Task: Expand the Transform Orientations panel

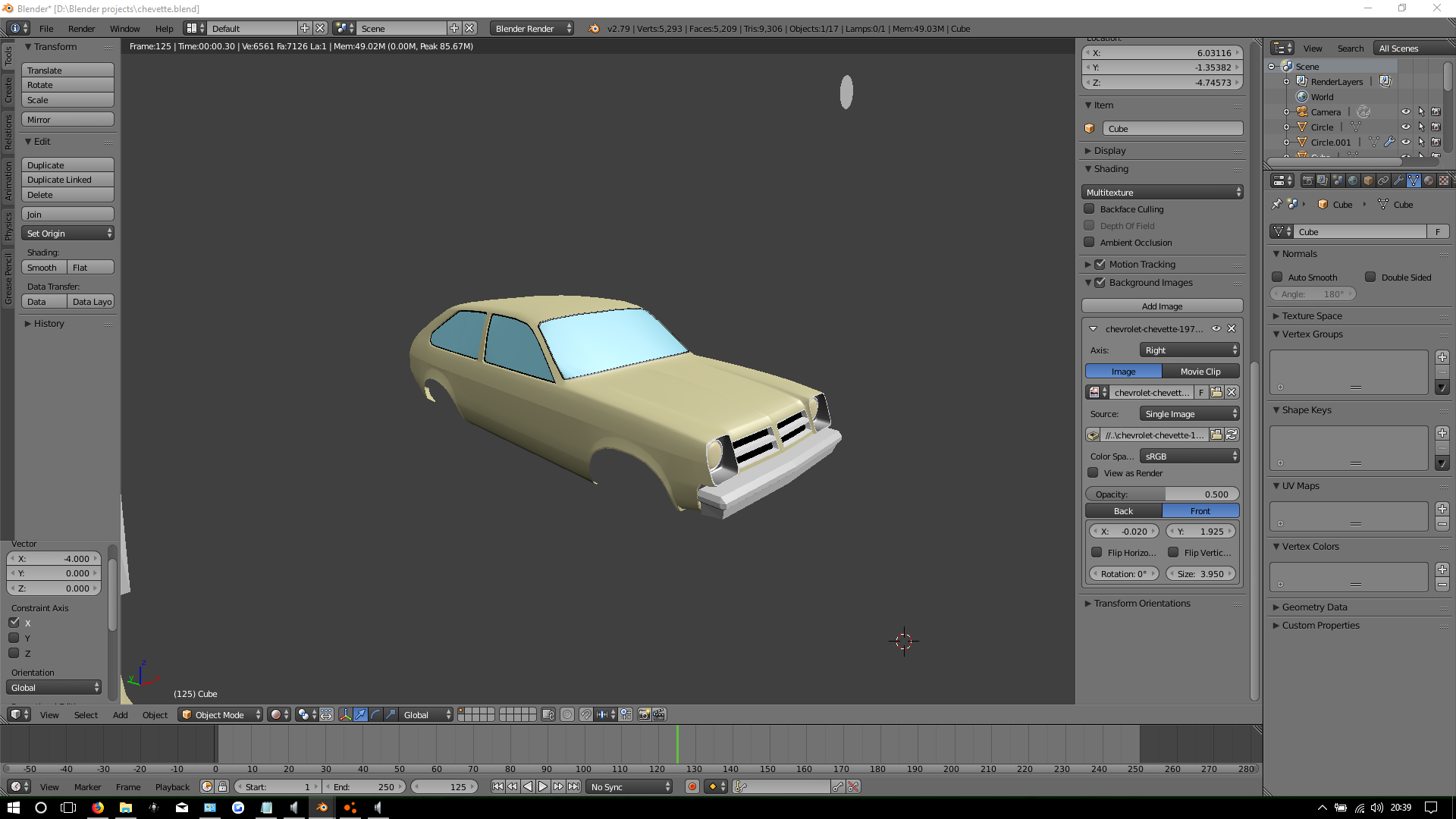Action: pyautogui.click(x=1141, y=604)
